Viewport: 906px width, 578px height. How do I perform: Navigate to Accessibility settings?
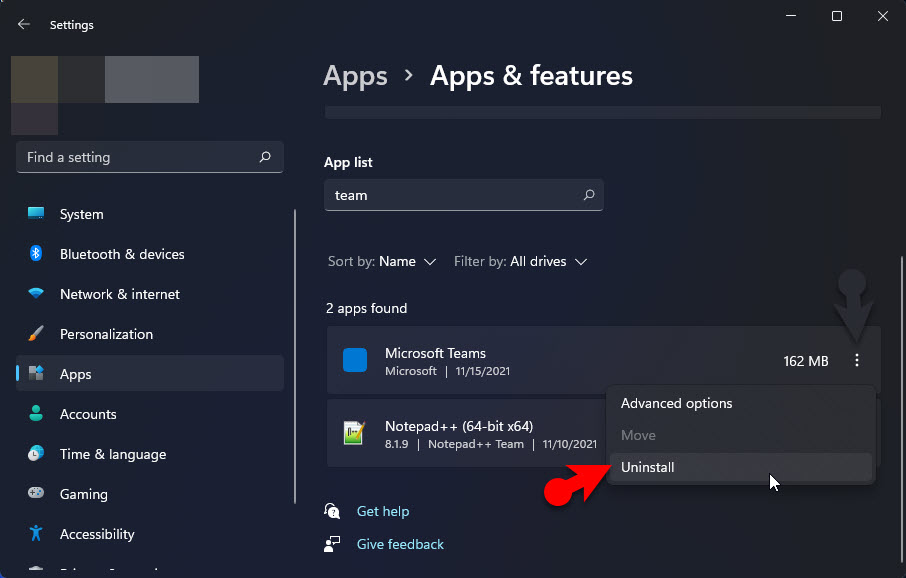tap(150, 533)
